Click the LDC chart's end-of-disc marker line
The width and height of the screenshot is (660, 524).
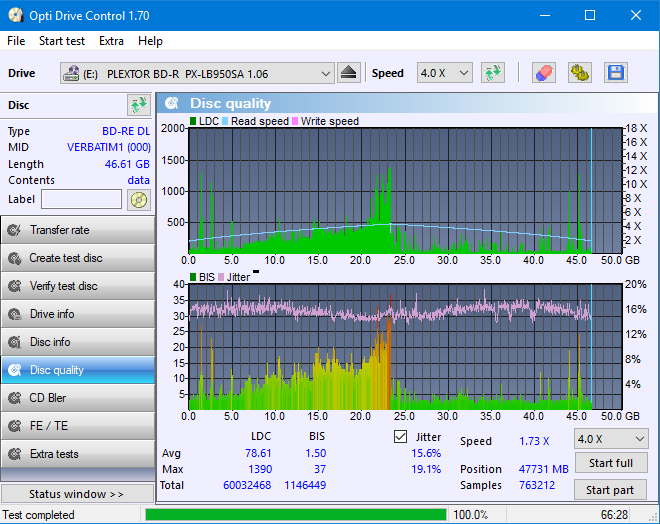(x=591, y=190)
